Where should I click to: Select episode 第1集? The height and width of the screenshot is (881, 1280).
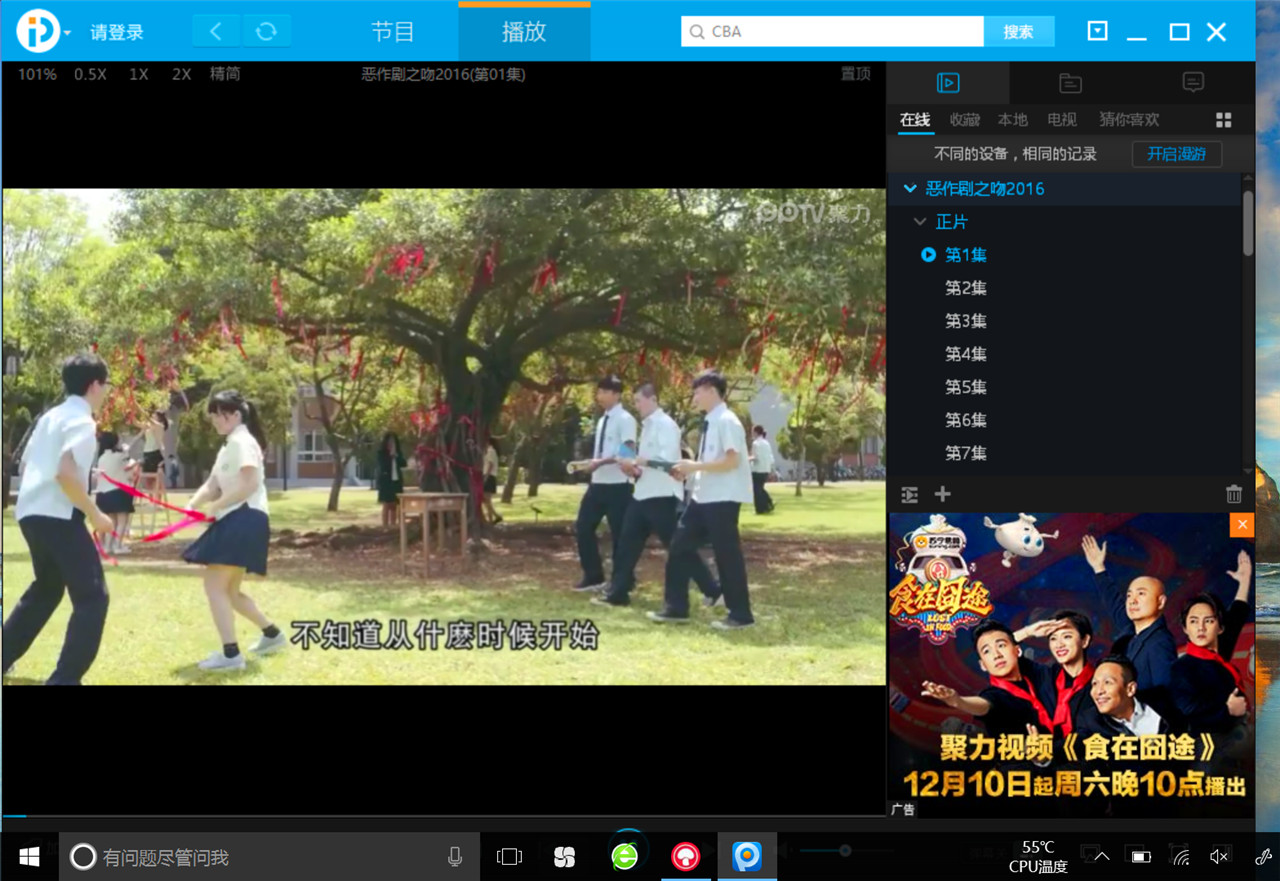click(966, 255)
